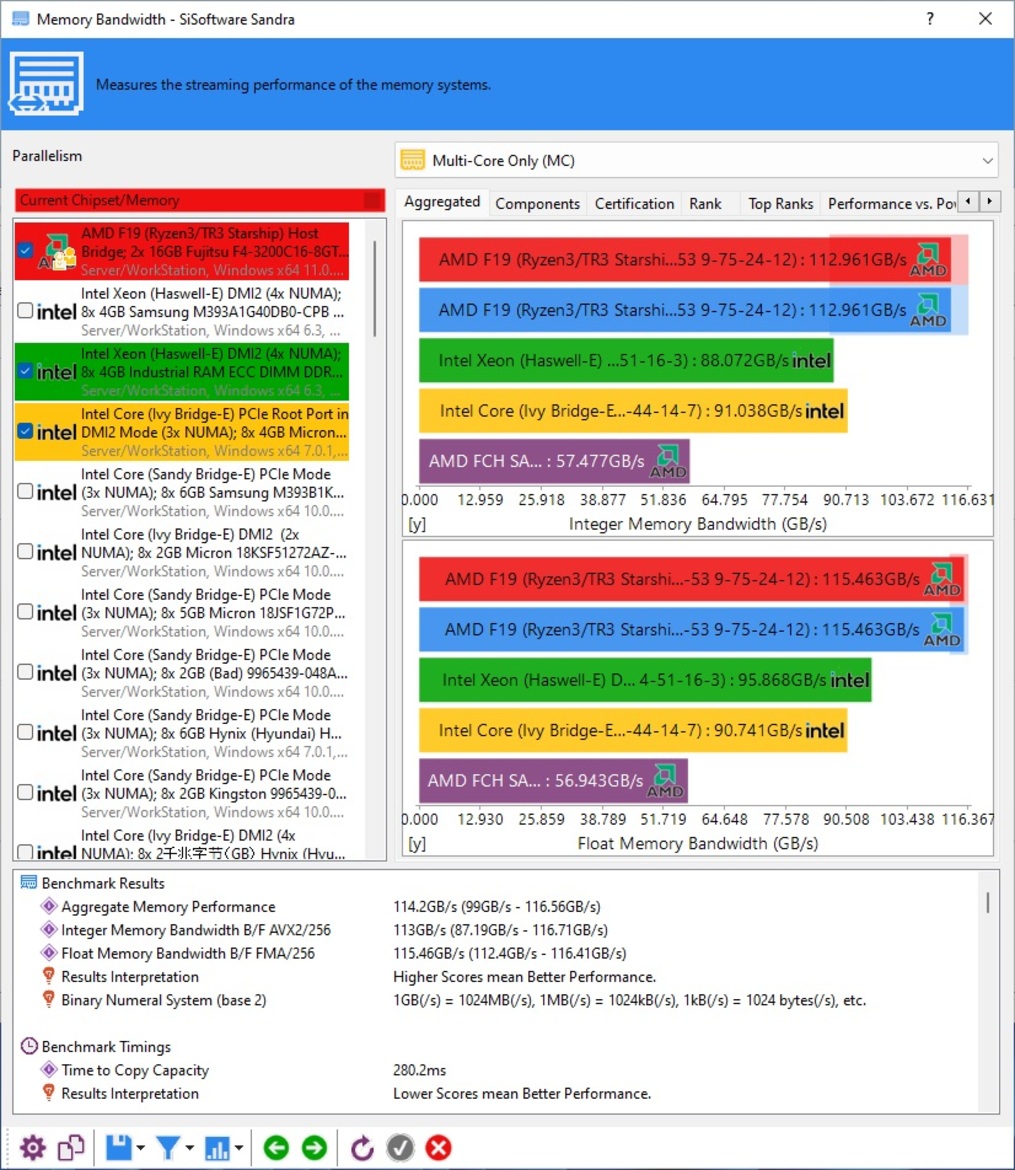
Task: Go forward with green right arrow
Action: tap(314, 1148)
